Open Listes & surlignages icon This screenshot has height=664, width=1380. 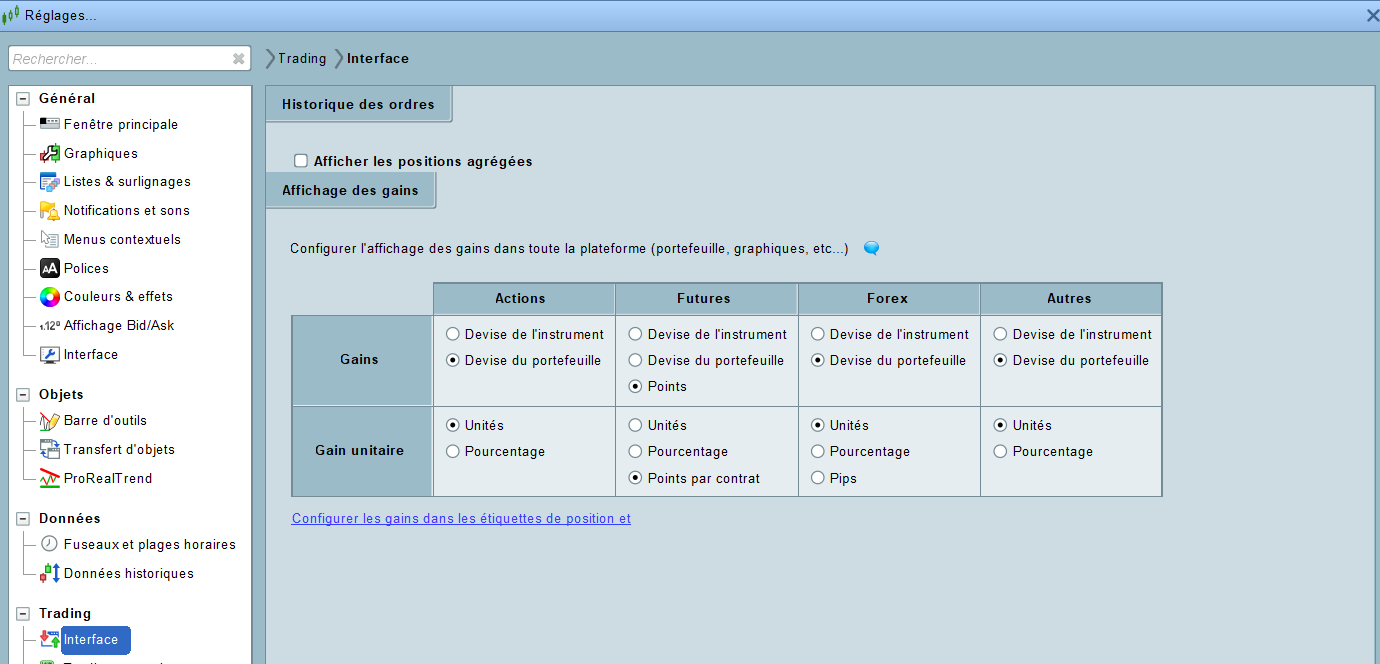coord(49,182)
